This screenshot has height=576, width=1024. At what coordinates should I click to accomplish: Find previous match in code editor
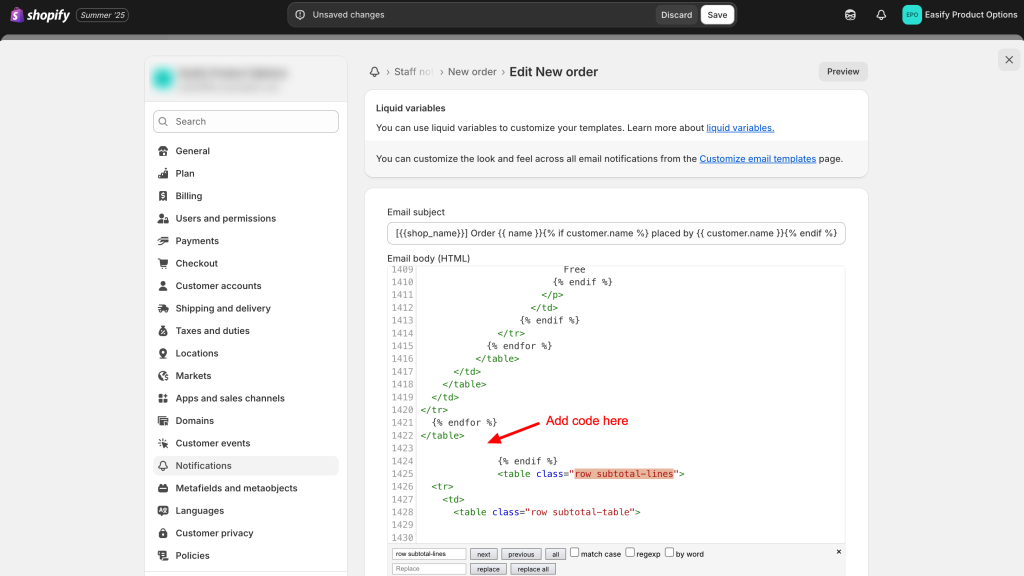click(x=521, y=554)
